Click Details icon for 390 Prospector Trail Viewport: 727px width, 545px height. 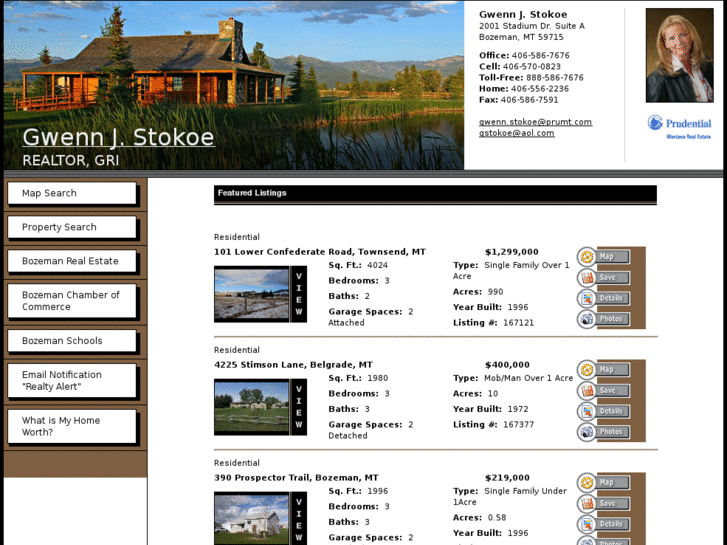tap(587, 524)
